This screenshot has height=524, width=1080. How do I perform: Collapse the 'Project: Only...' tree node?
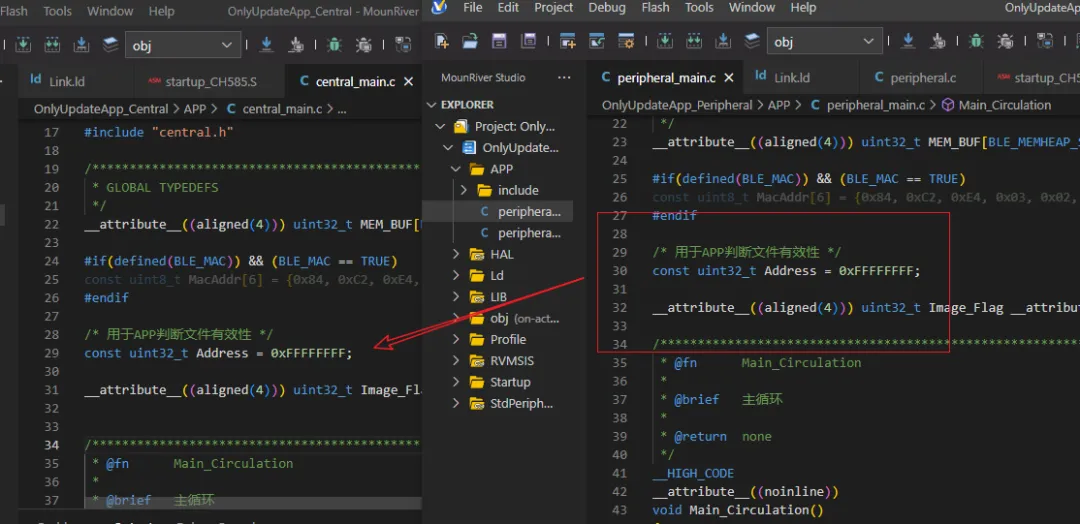(x=440, y=127)
